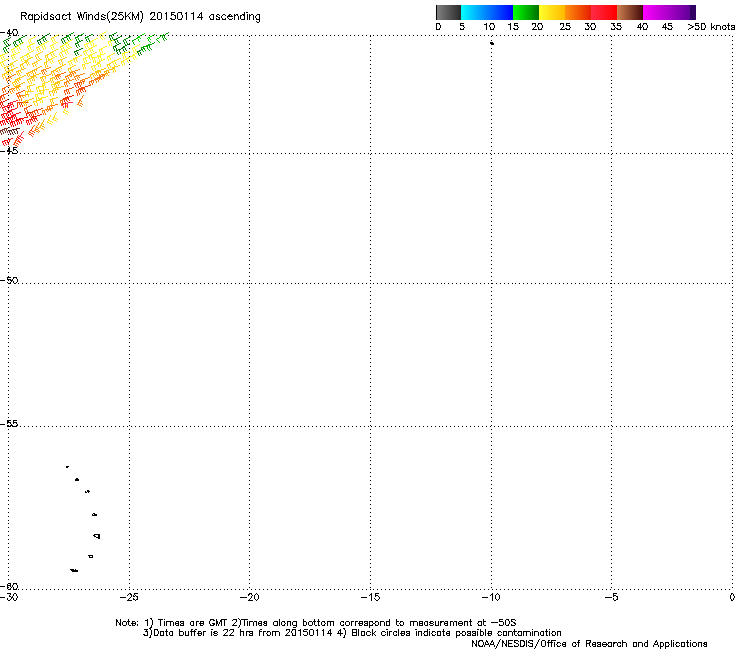Click the cyan-blue 5-15 knots color segment
Image resolution: width=740 pixels, height=650 pixels.
487,12
